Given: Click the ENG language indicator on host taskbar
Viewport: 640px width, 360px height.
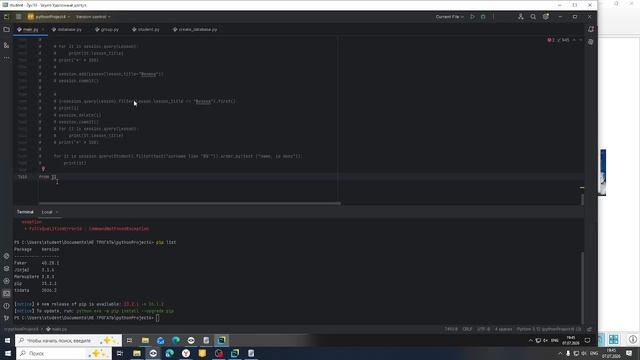Looking at the screenshot, I should tap(594, 353).
